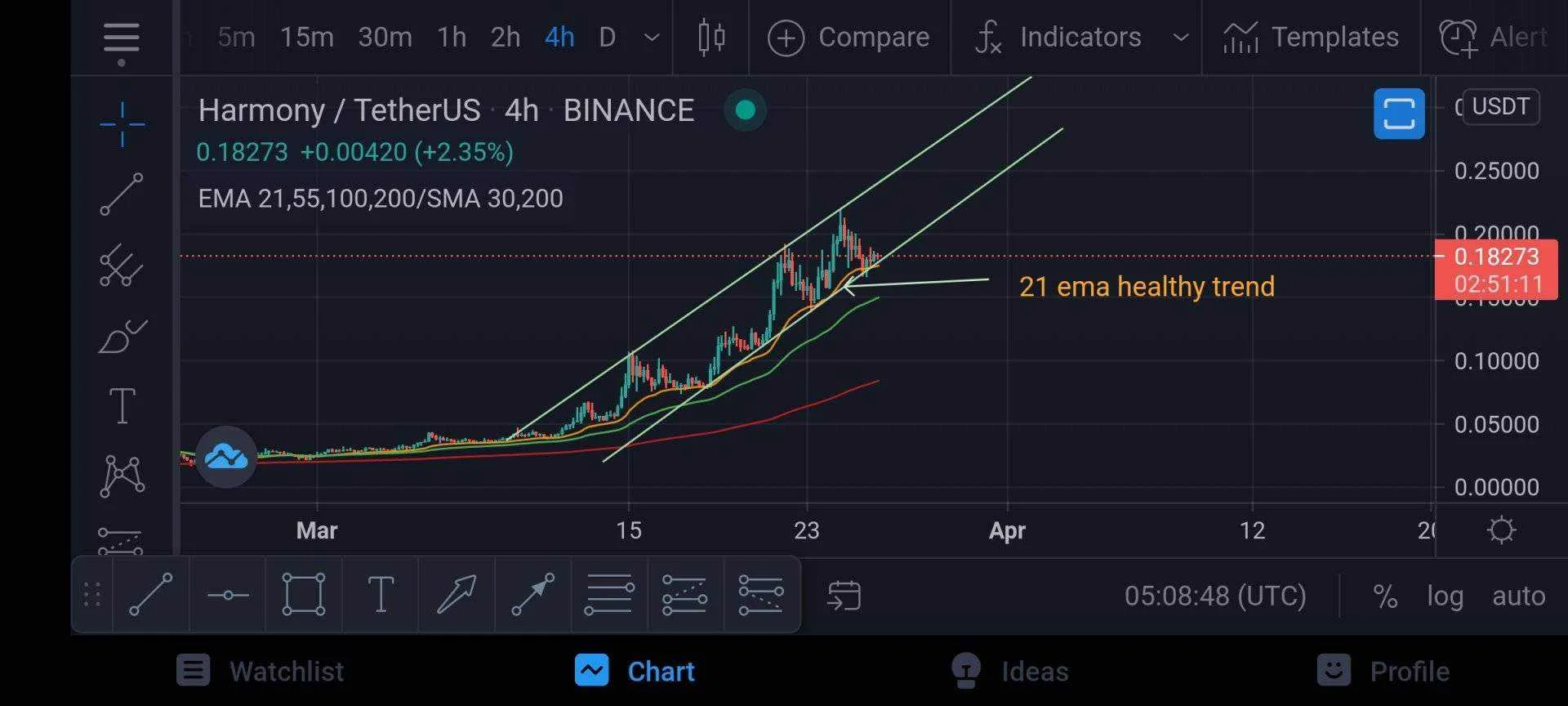
Task: Expand the Indicators favorites dropdown arrow
Action: [1180, 38]
